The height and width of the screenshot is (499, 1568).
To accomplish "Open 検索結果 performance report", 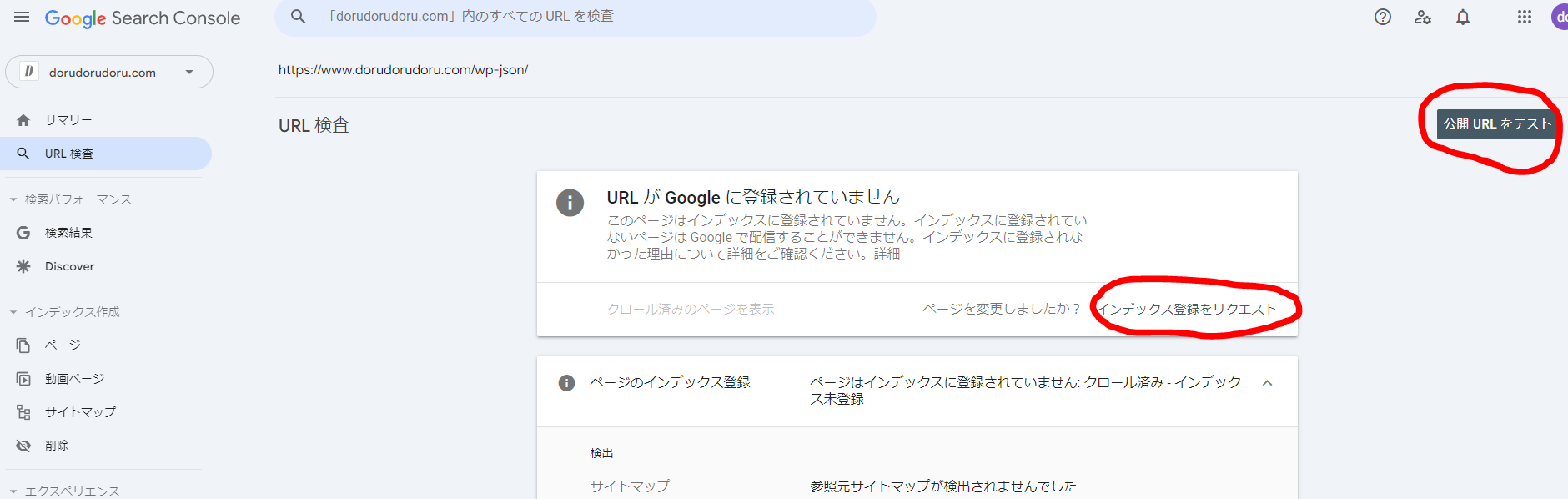I will pos(68,233).
